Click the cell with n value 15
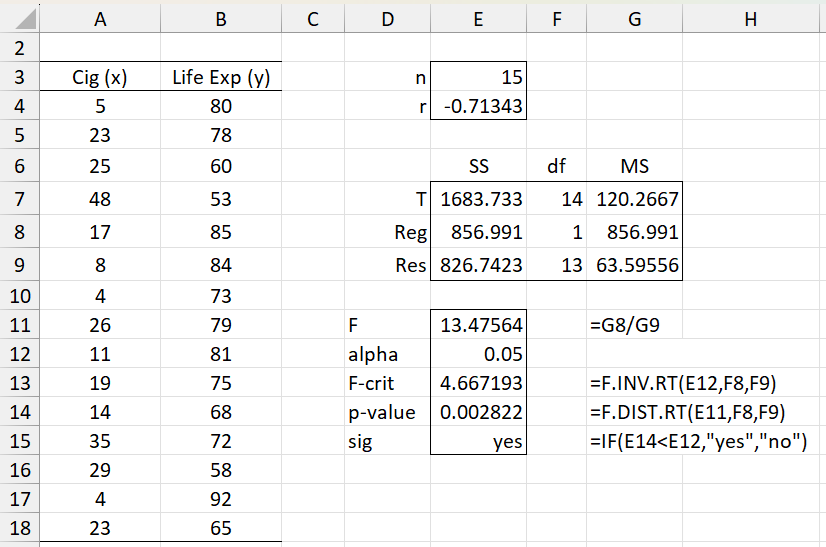Viewport: 826px width, 547px height. [x=479, y=78]
